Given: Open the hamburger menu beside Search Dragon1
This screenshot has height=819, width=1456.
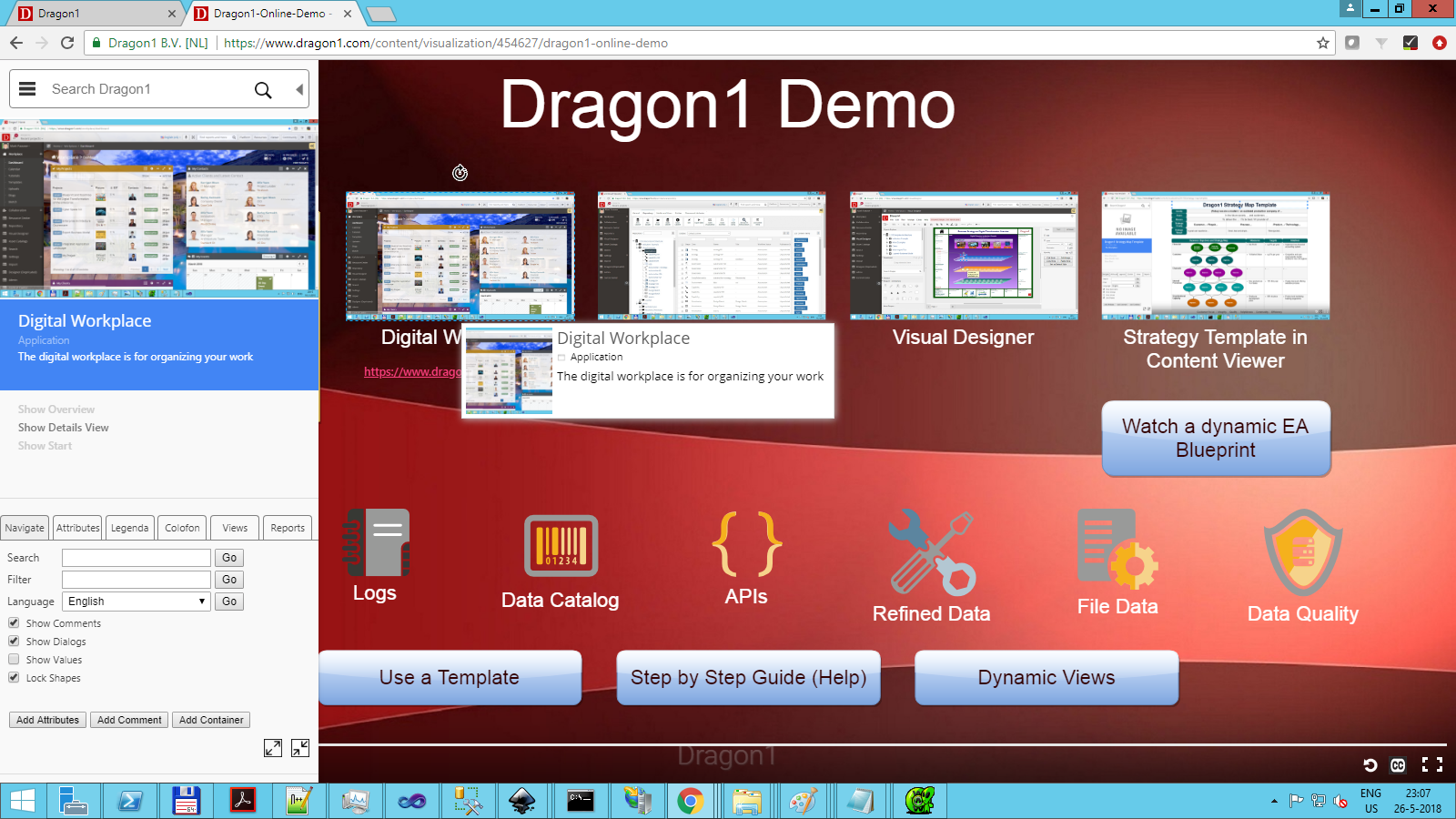Looking at the screenshot, I should pos(27,89).
